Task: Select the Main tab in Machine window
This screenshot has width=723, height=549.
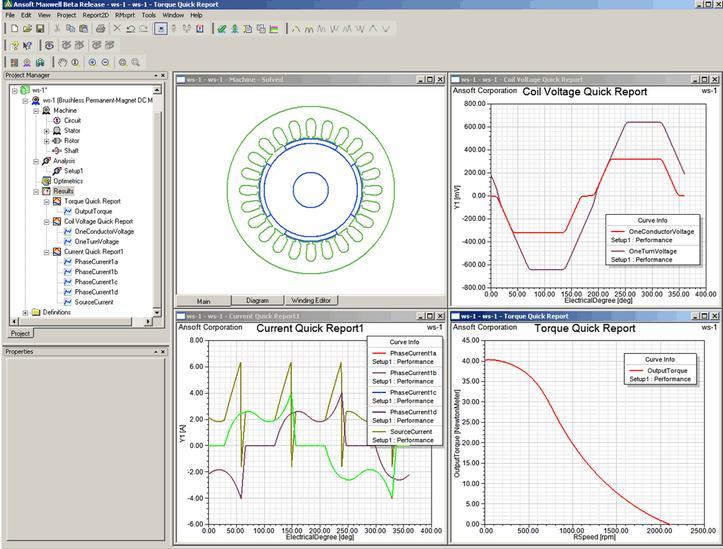Action: 203,301
